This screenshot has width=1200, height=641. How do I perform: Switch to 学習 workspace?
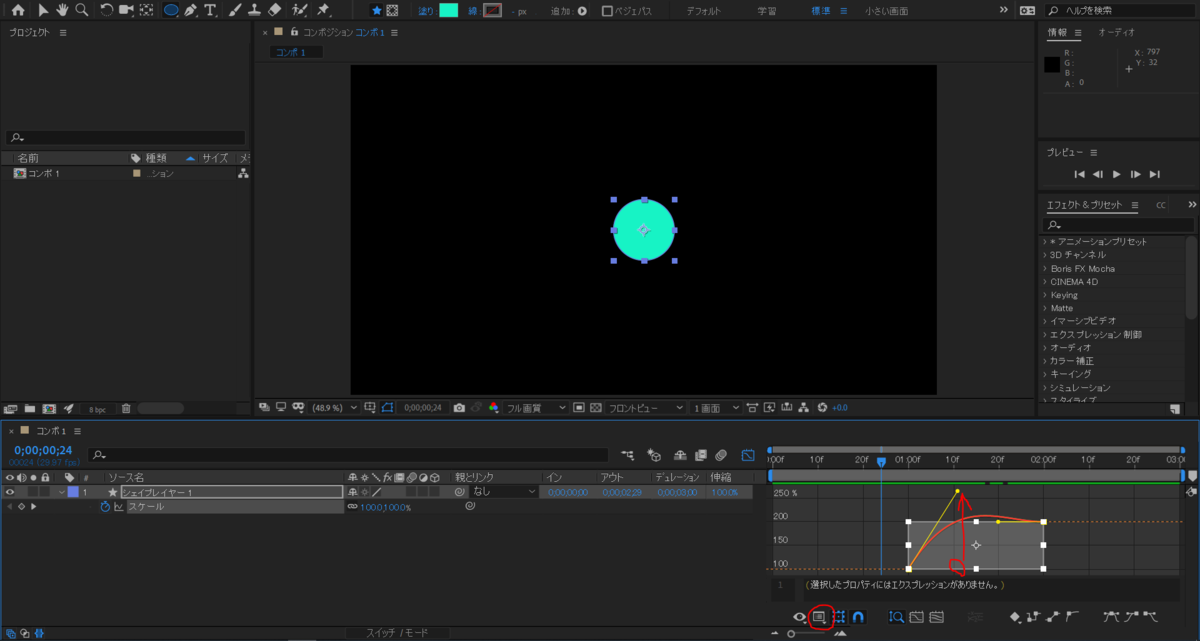coord(766,11)
